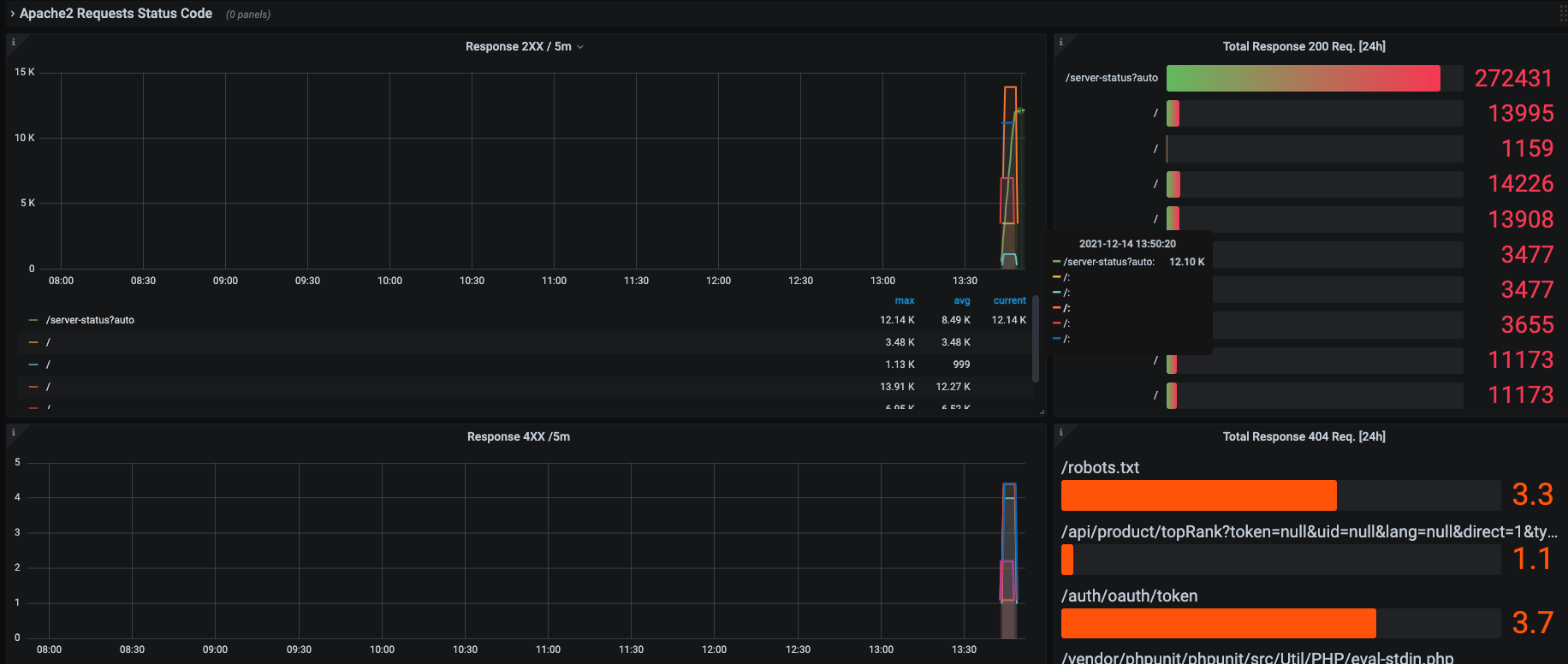The height and width of the screenshot is (664, 1568).
Task: Click the legend scrollbar in Response 2XX panel
Action: 1036,339
